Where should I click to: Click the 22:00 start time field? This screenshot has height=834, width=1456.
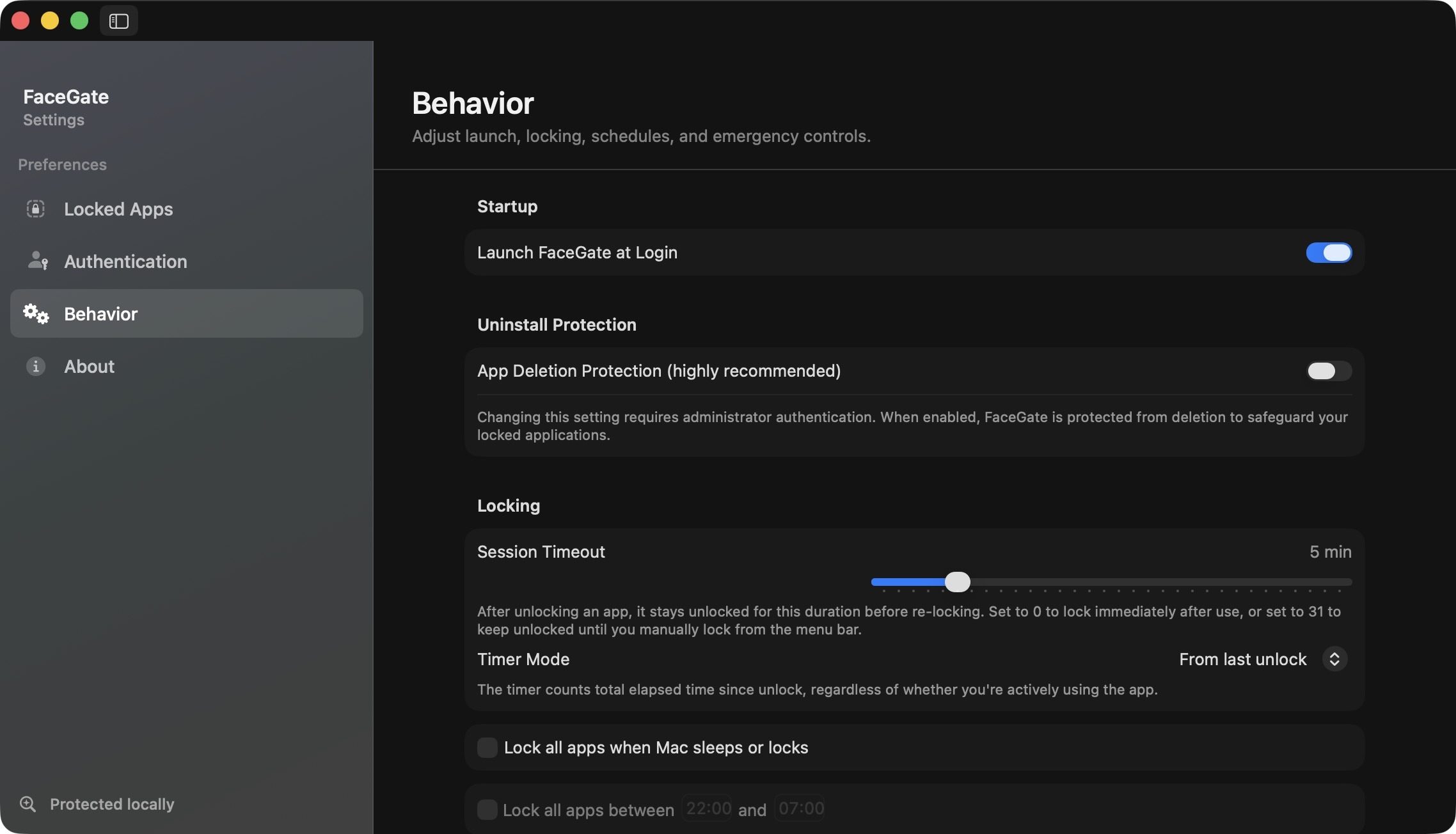[708, 808]
